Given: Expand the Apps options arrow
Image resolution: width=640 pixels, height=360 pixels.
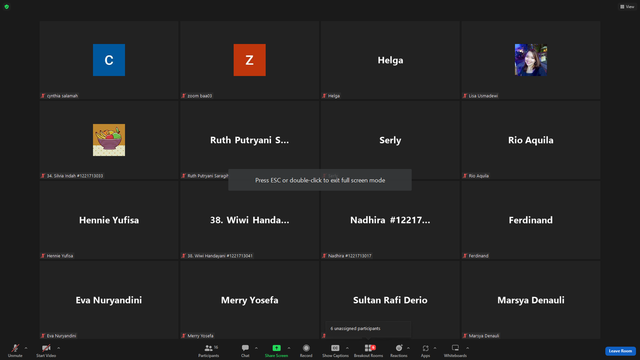Looking at the screenshot, I should (435, 348).
